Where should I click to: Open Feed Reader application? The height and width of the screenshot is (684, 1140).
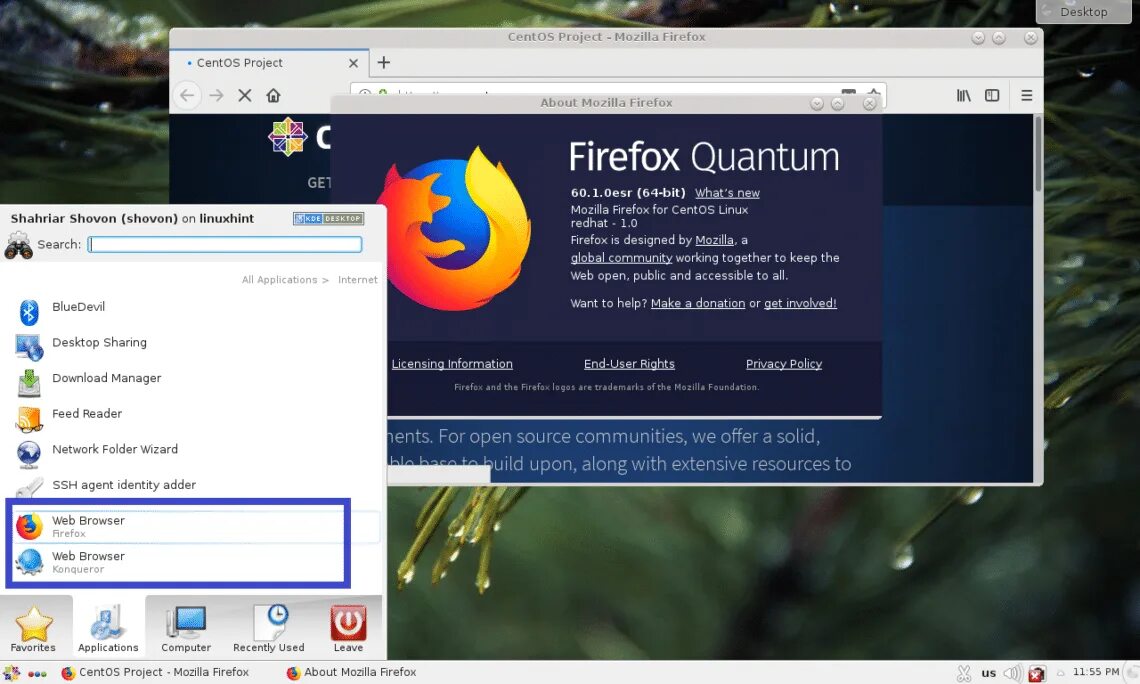tap(195, 419)
